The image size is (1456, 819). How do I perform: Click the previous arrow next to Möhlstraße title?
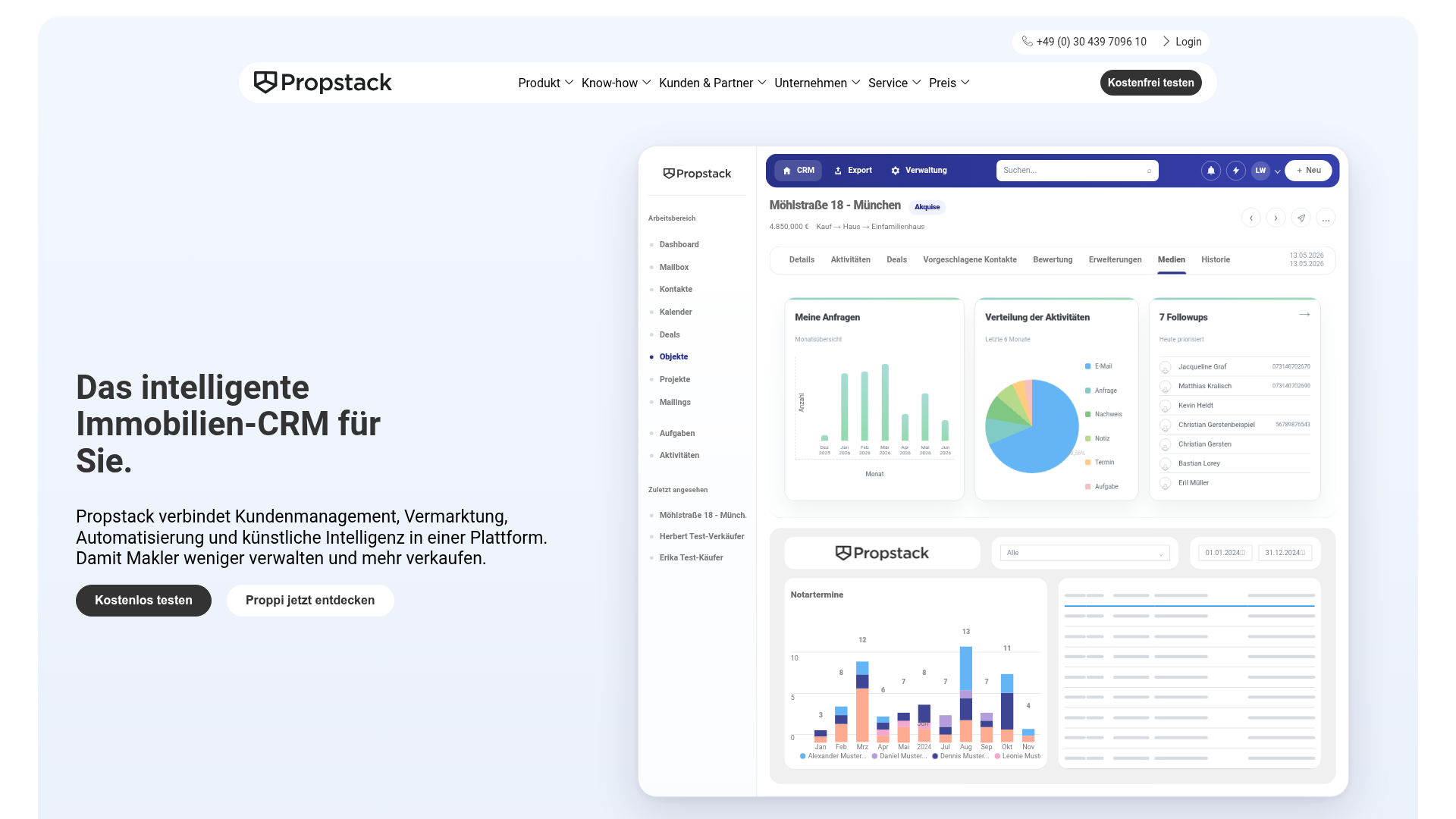coord(1251,218)
